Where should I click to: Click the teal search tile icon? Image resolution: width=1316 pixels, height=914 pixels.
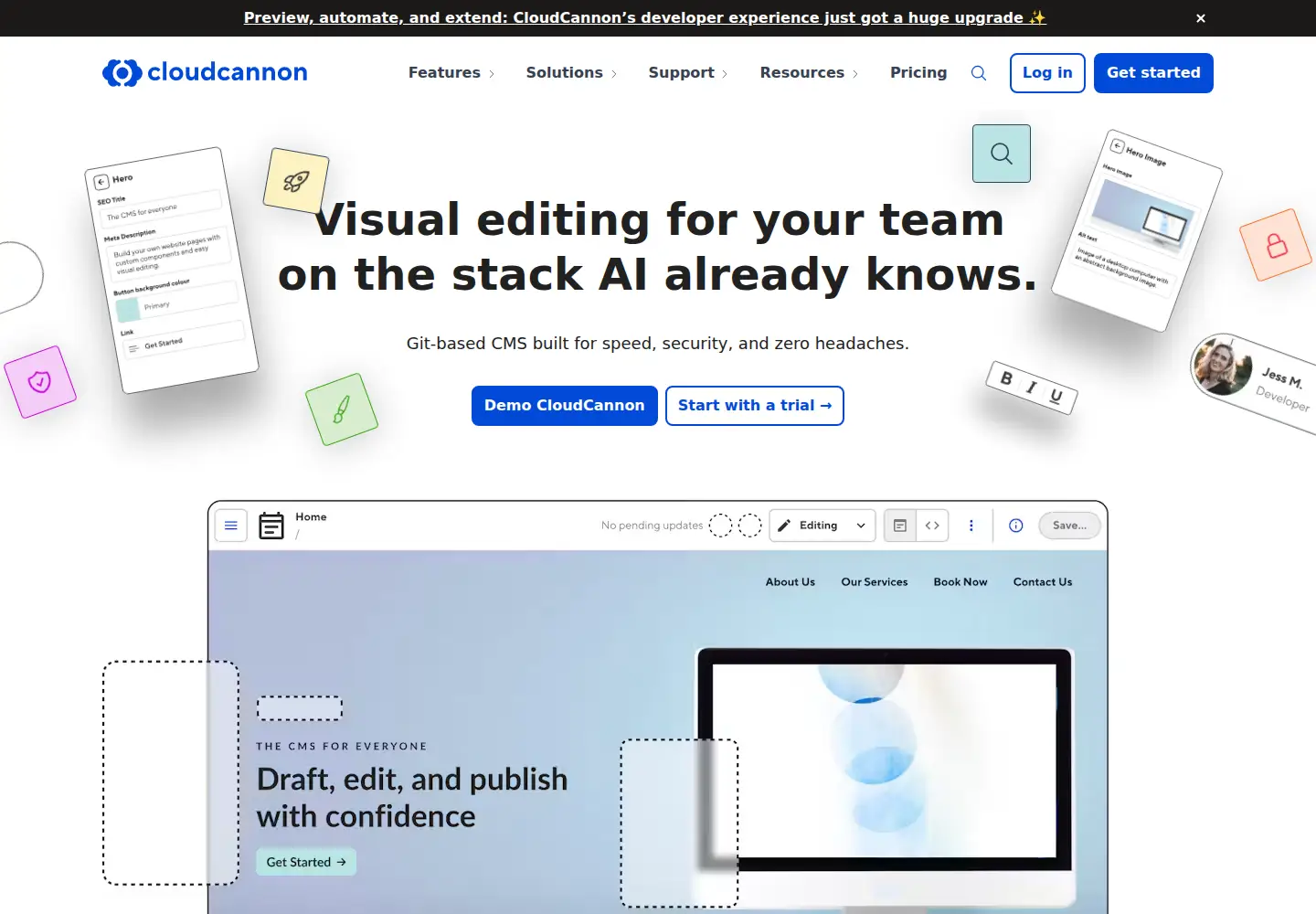pyautogui.click(x=1002, y=154)
